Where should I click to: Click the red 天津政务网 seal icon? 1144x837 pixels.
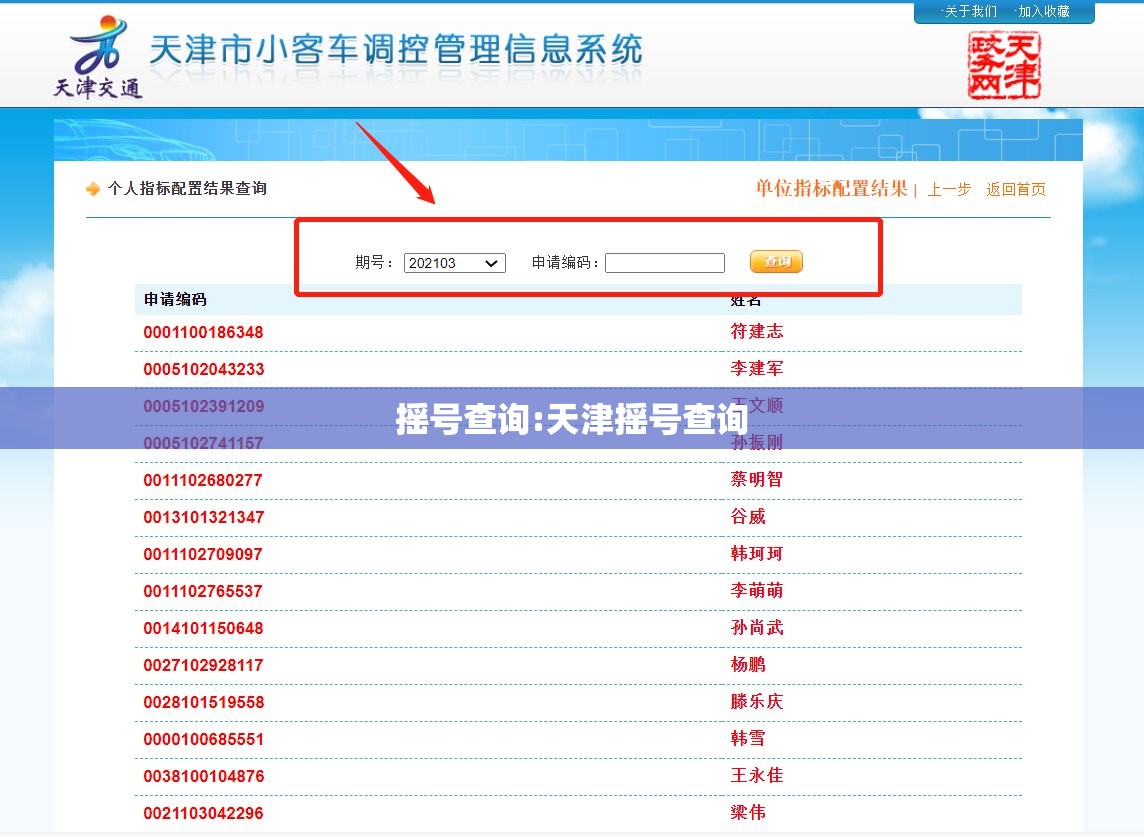click(1004, 65)
